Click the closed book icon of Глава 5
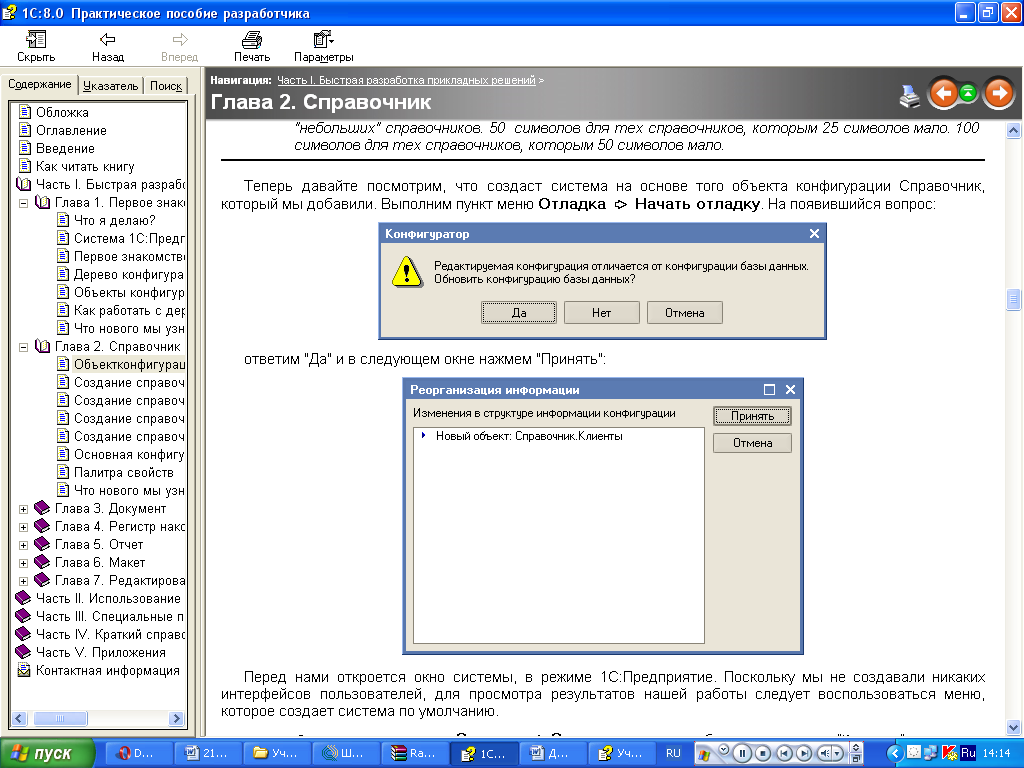Screen dimensions: 1024x768 click(x=42, y=543)
